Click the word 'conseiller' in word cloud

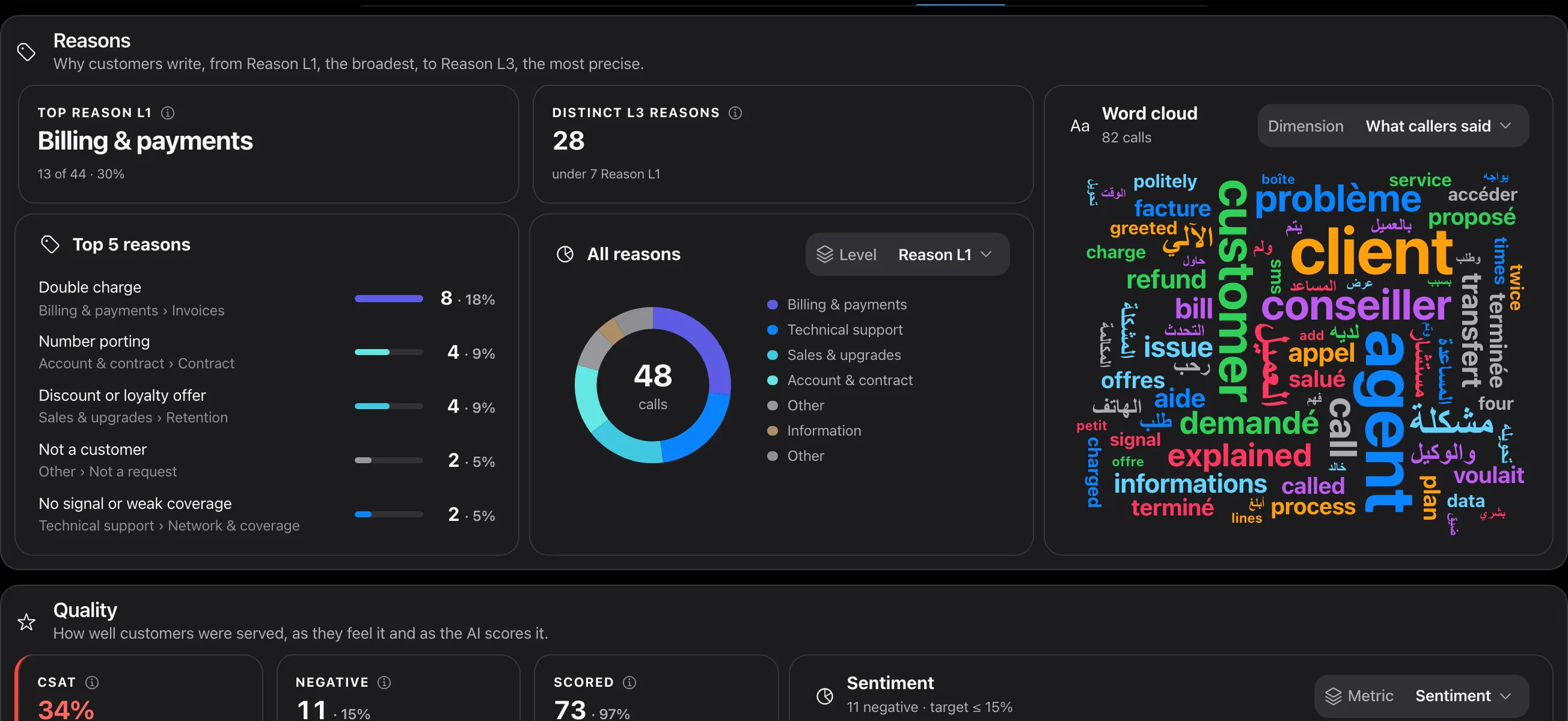1356,305
